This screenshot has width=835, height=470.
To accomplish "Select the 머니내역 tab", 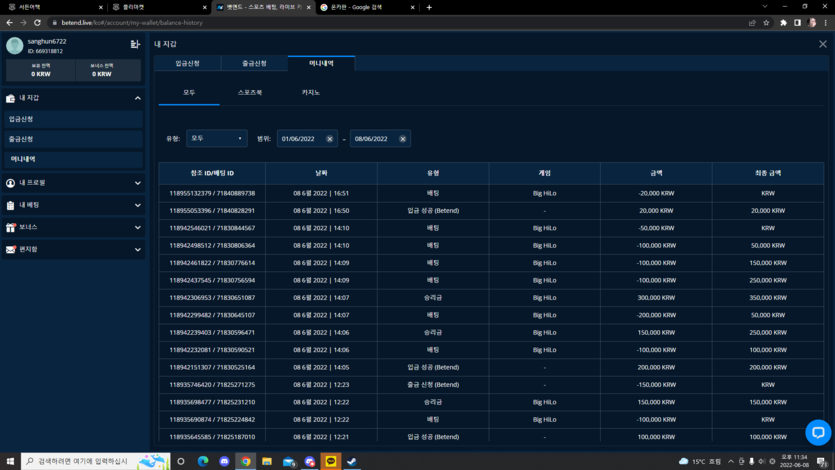I will coord(321,63).
